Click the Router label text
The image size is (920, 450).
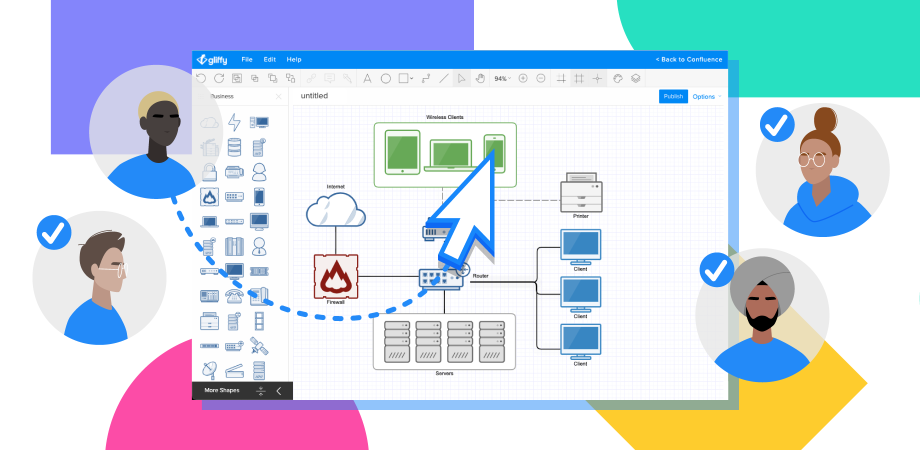click(x=481, y=276)
